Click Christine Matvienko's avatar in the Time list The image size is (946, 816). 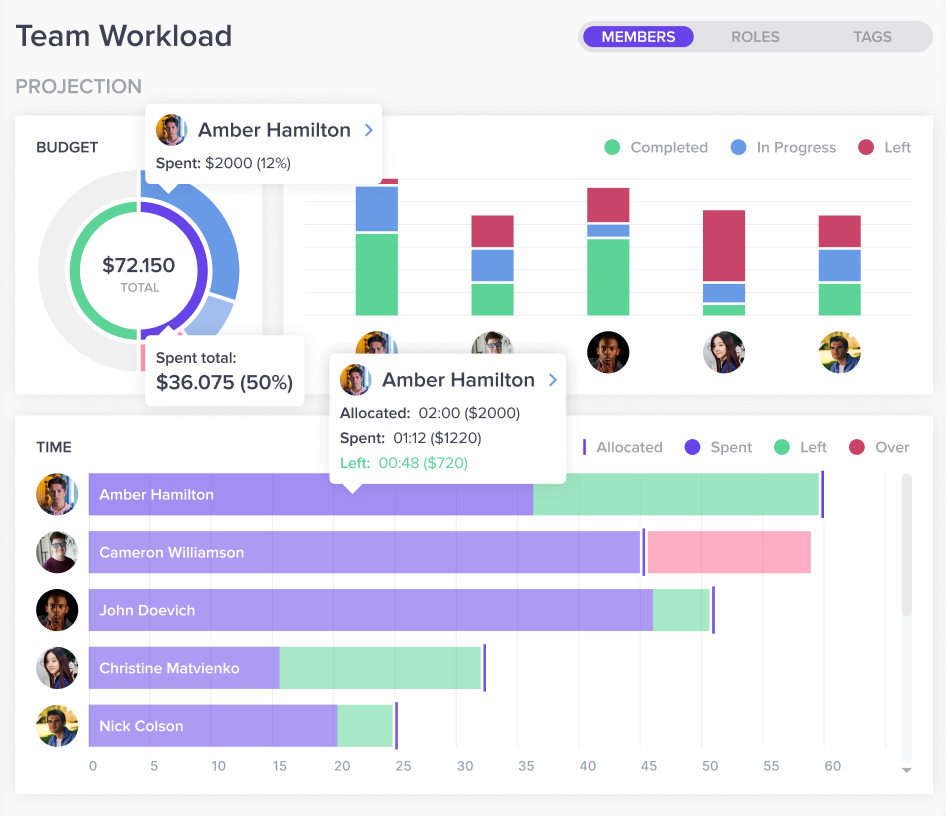pos(57,668)
